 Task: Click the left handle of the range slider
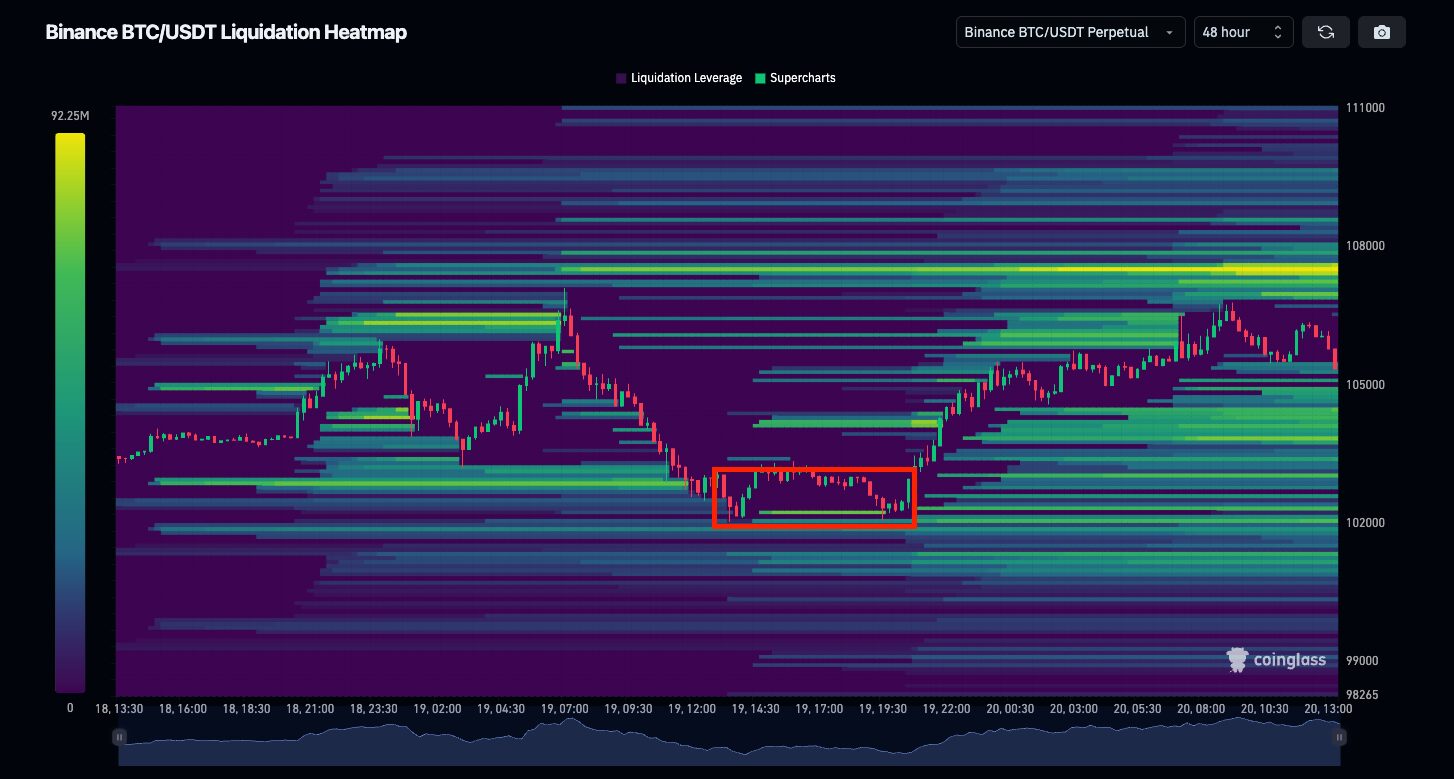(x=119, y=737)
